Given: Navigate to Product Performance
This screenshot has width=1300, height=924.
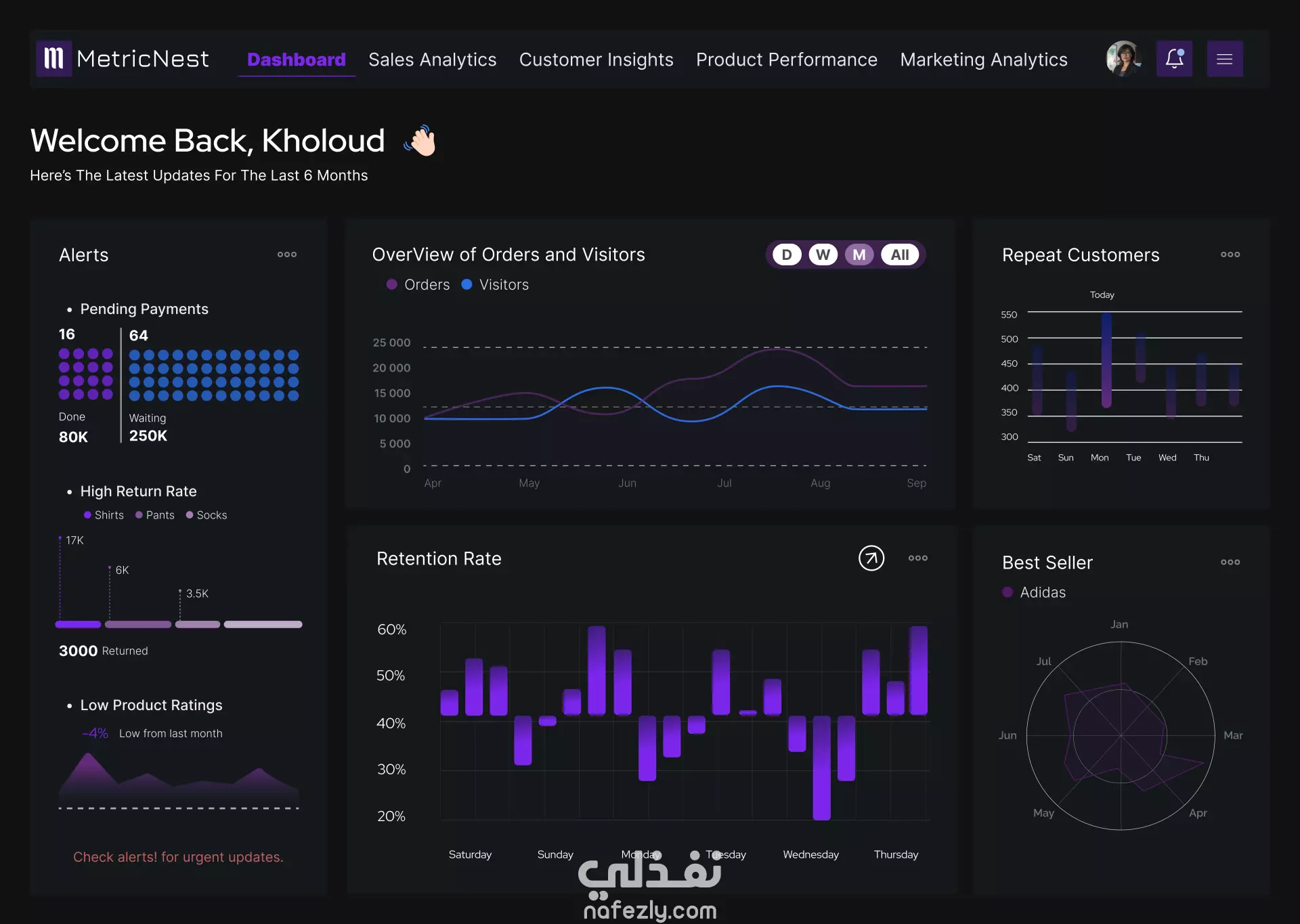Looking at the screenshot, I should [x=787, y=60].
